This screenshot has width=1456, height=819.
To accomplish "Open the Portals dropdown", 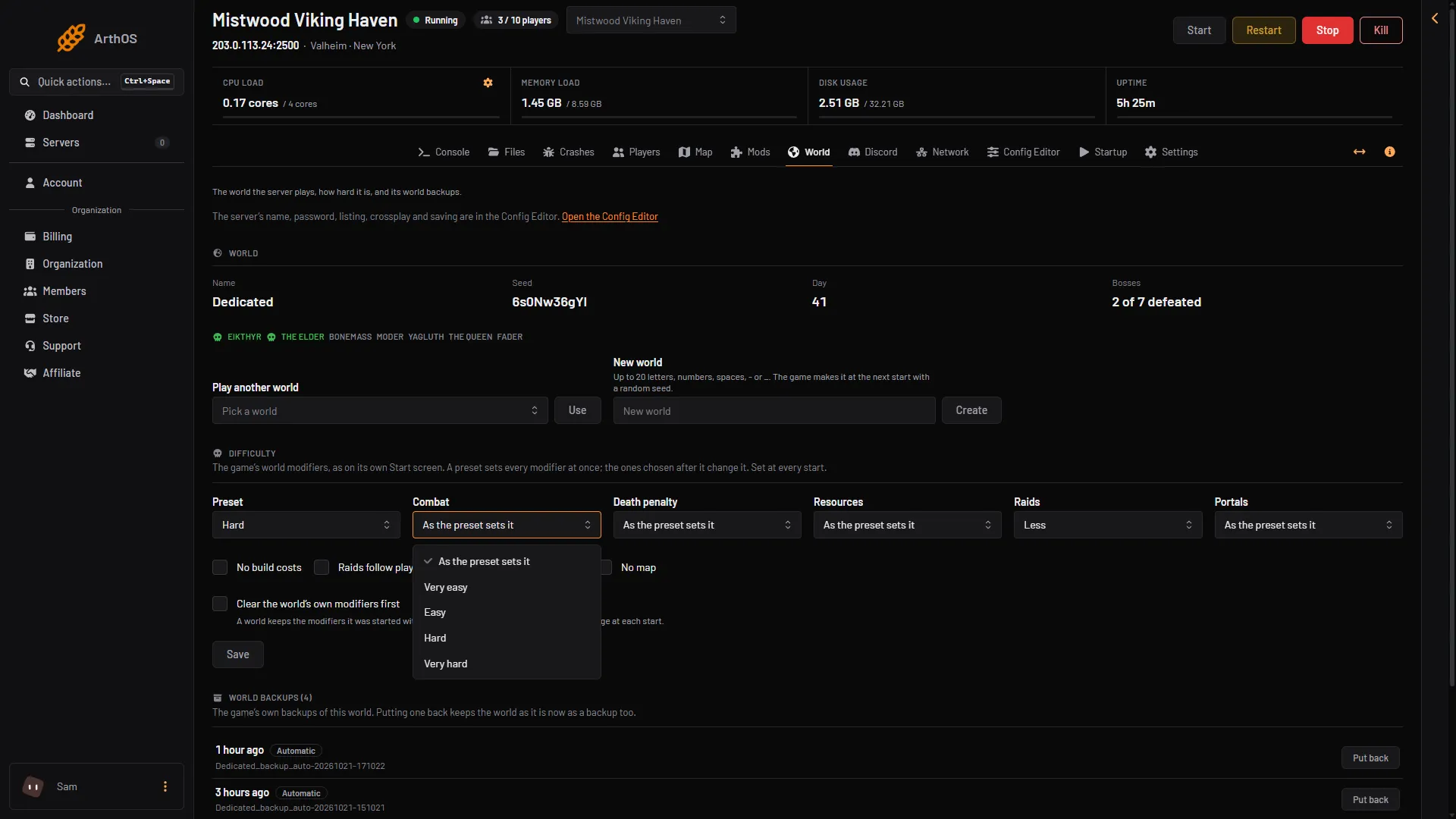I will (1308, 525).
